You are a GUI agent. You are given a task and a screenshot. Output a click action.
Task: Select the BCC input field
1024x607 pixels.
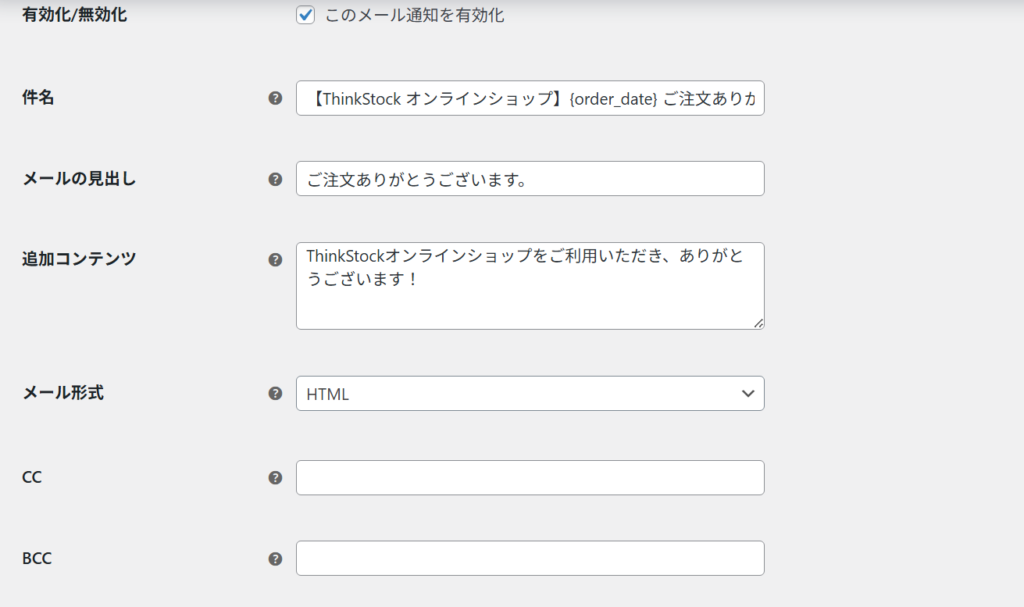pyautogui.click(x=530, y=559)
